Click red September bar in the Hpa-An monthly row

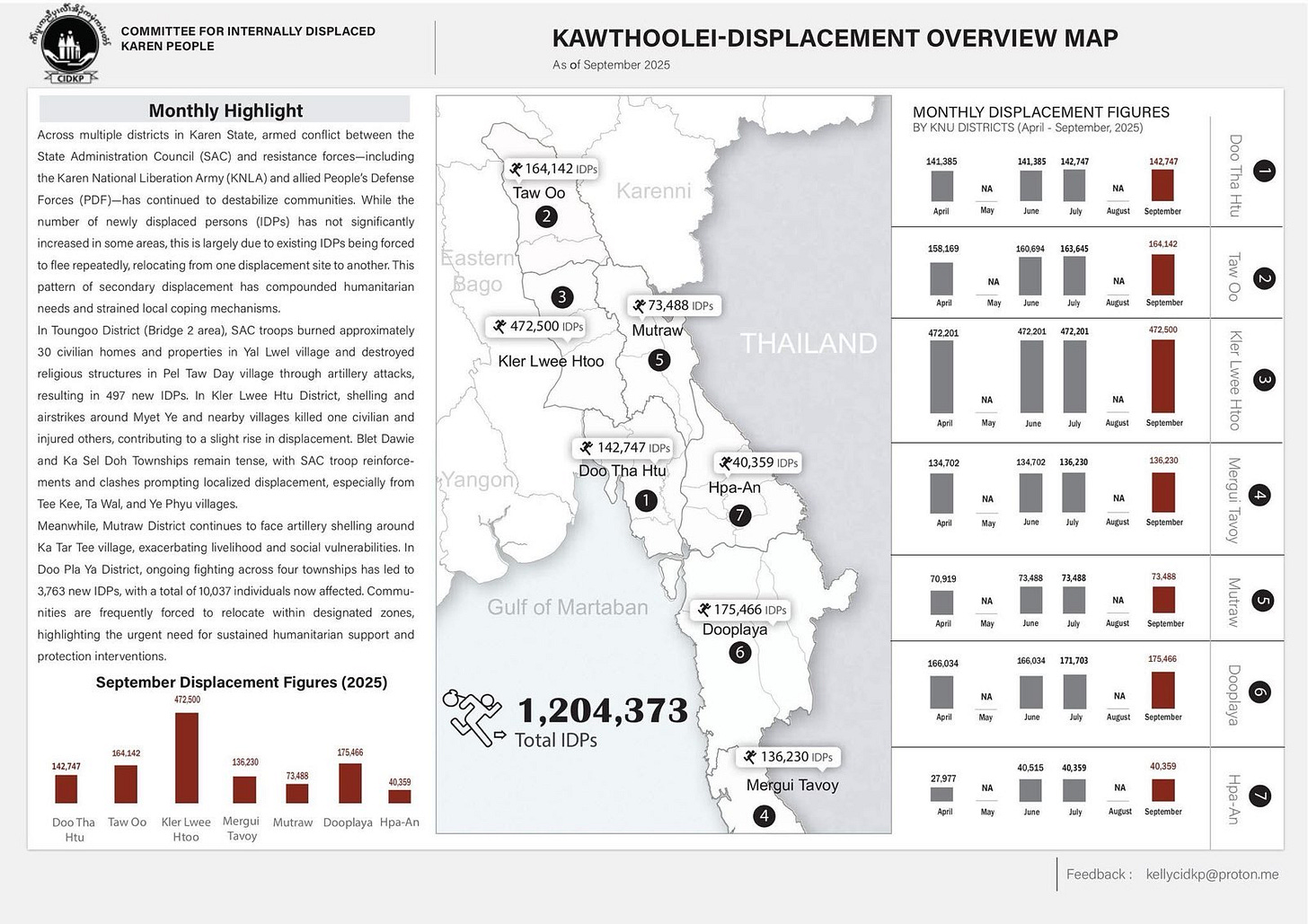tap(1162, 790)
